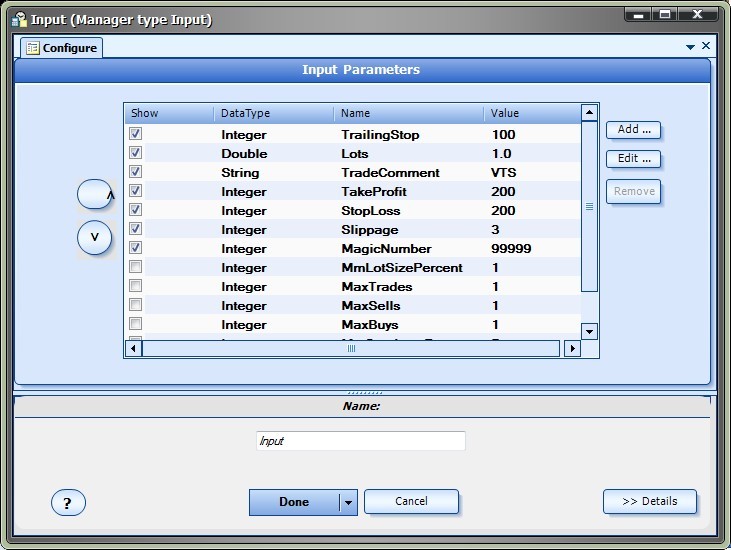
Task: Select the Lots name cell
Action: point(355,154)
